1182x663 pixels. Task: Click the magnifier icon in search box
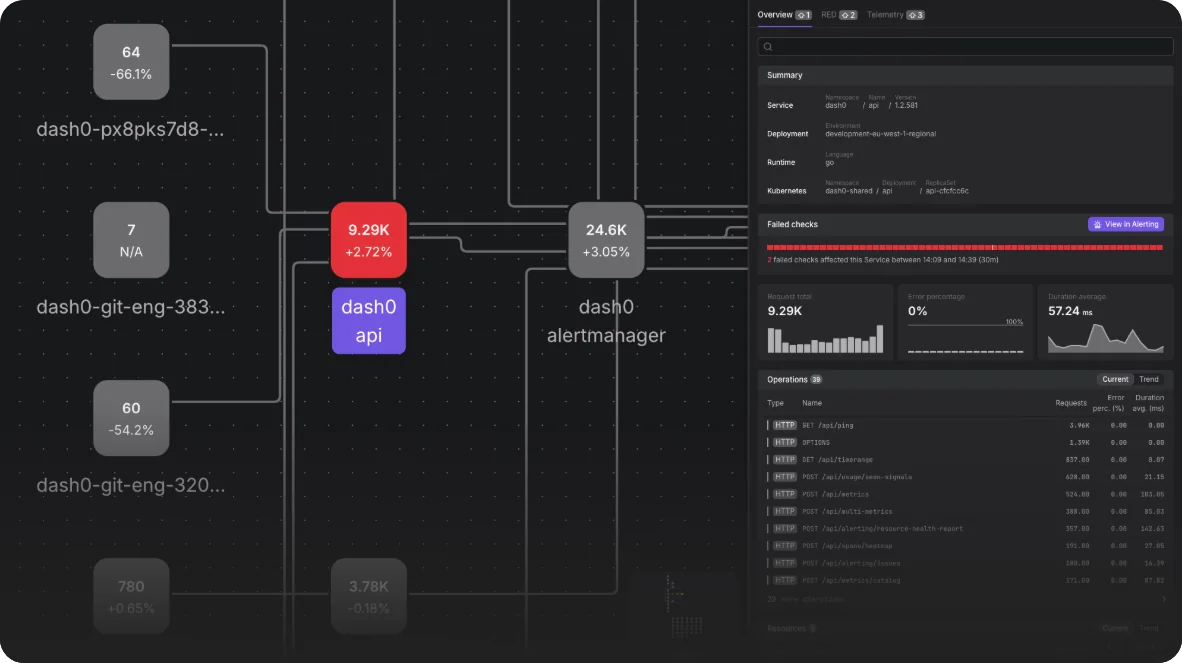pos(767,47)
